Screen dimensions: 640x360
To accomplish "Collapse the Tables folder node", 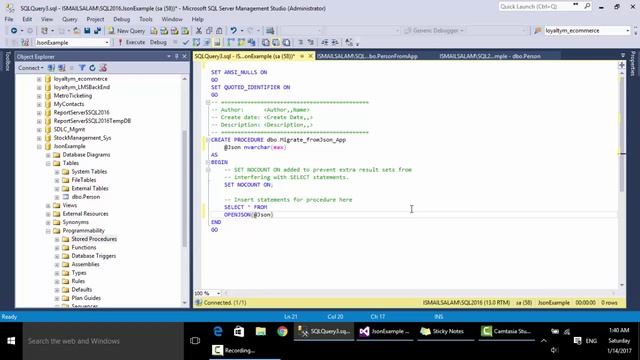I will click(48, 163).
